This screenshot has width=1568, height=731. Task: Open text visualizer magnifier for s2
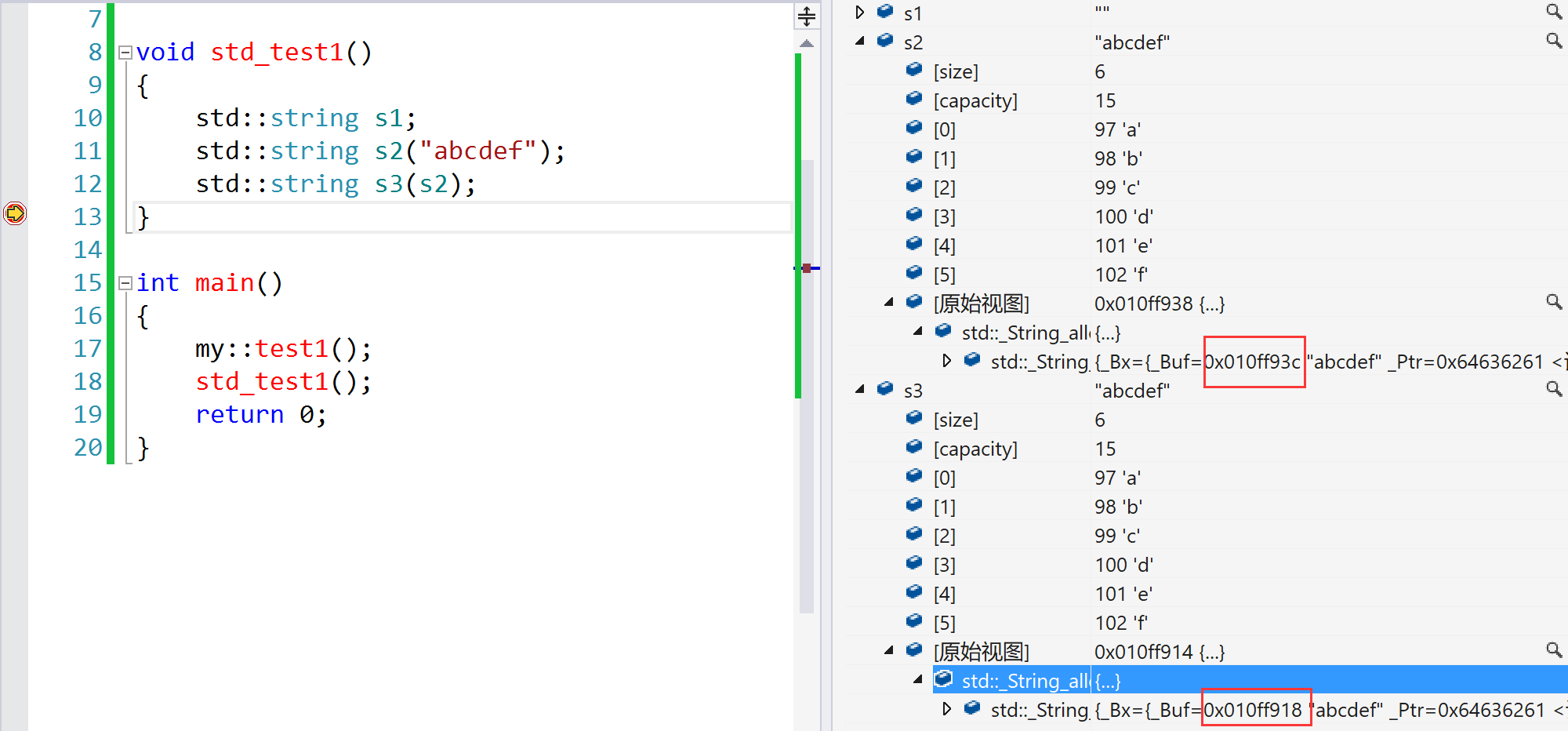pyautogui.click(x=1553, y=40)
